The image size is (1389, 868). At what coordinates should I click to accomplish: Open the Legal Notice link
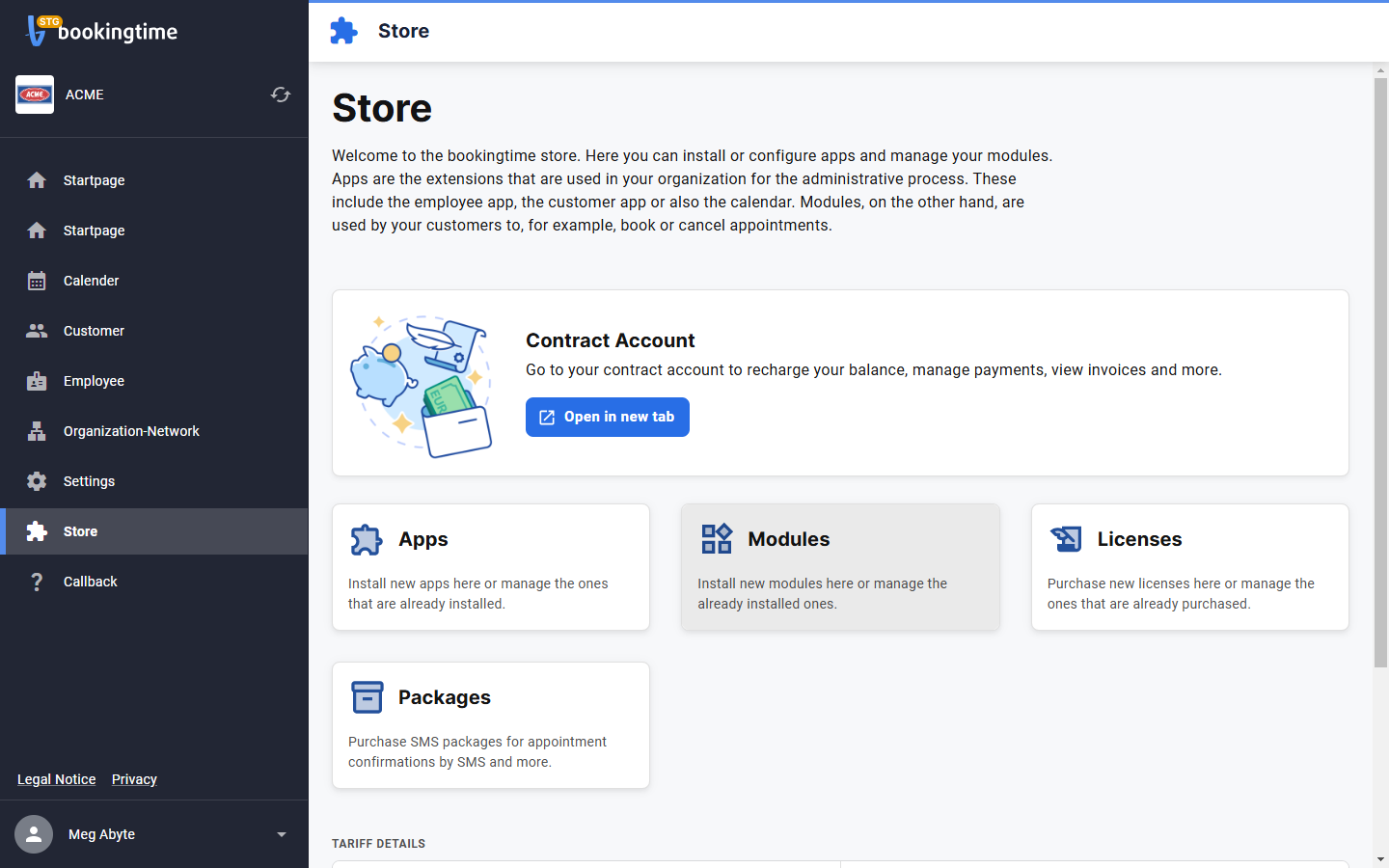click(x=57, y=779)
